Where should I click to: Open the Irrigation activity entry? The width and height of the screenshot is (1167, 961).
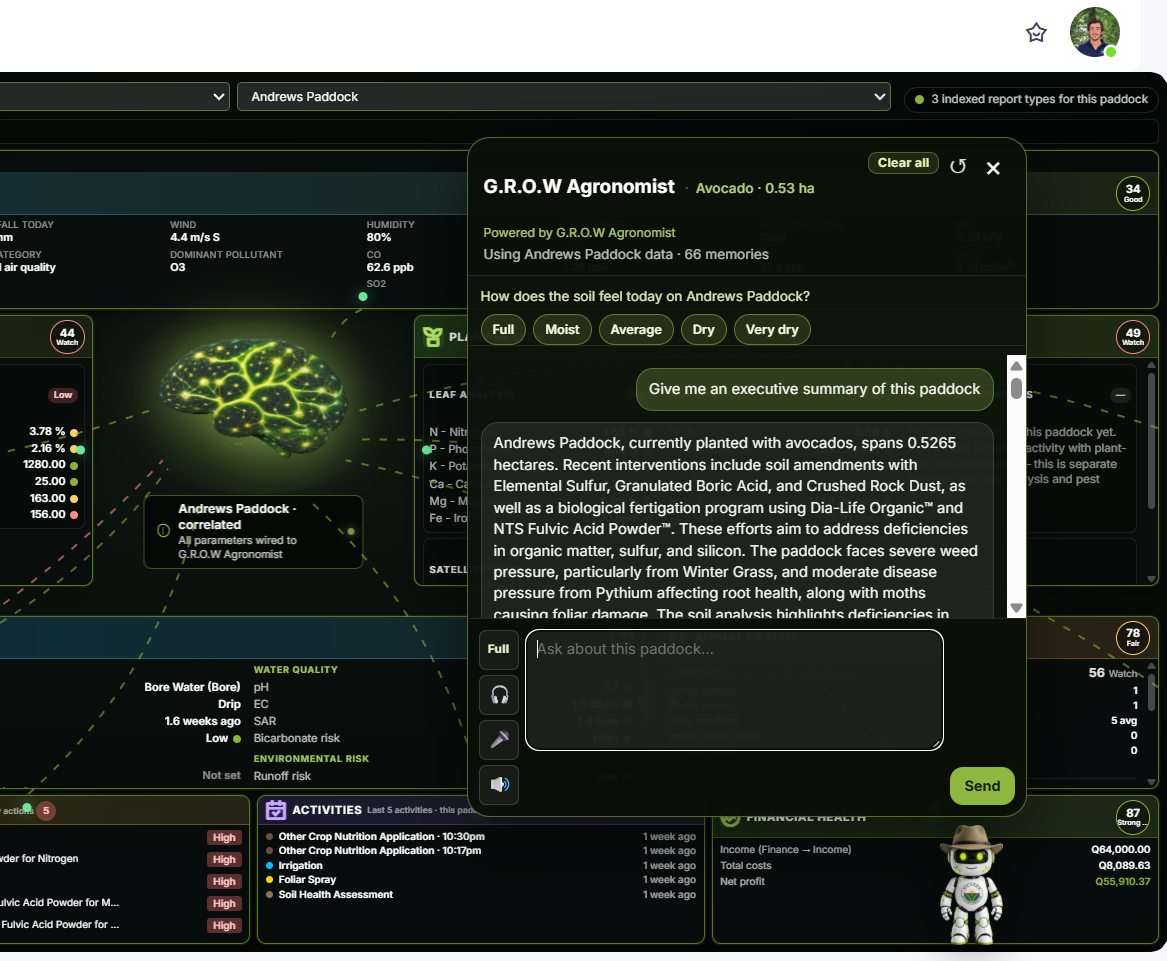[x=300, y=866]
